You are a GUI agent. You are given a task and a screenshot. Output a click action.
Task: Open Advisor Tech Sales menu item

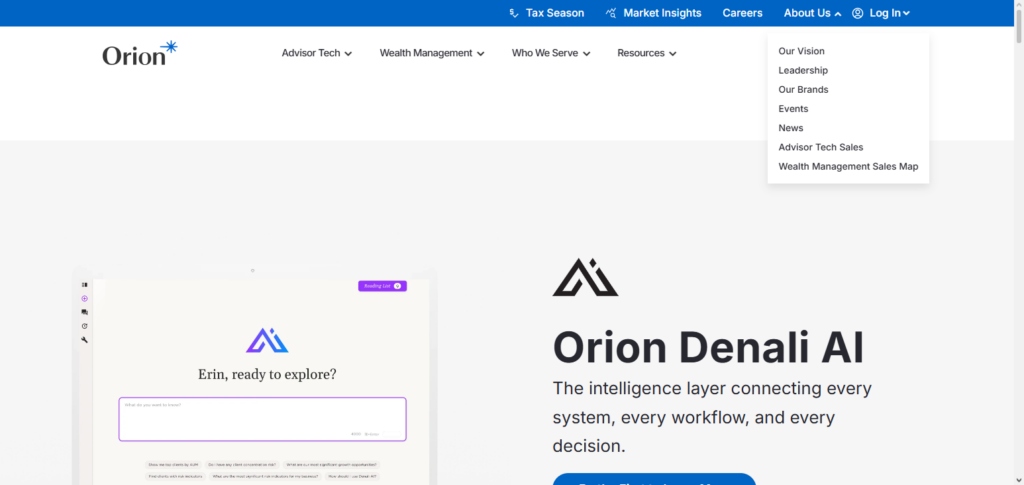(821, 148)
